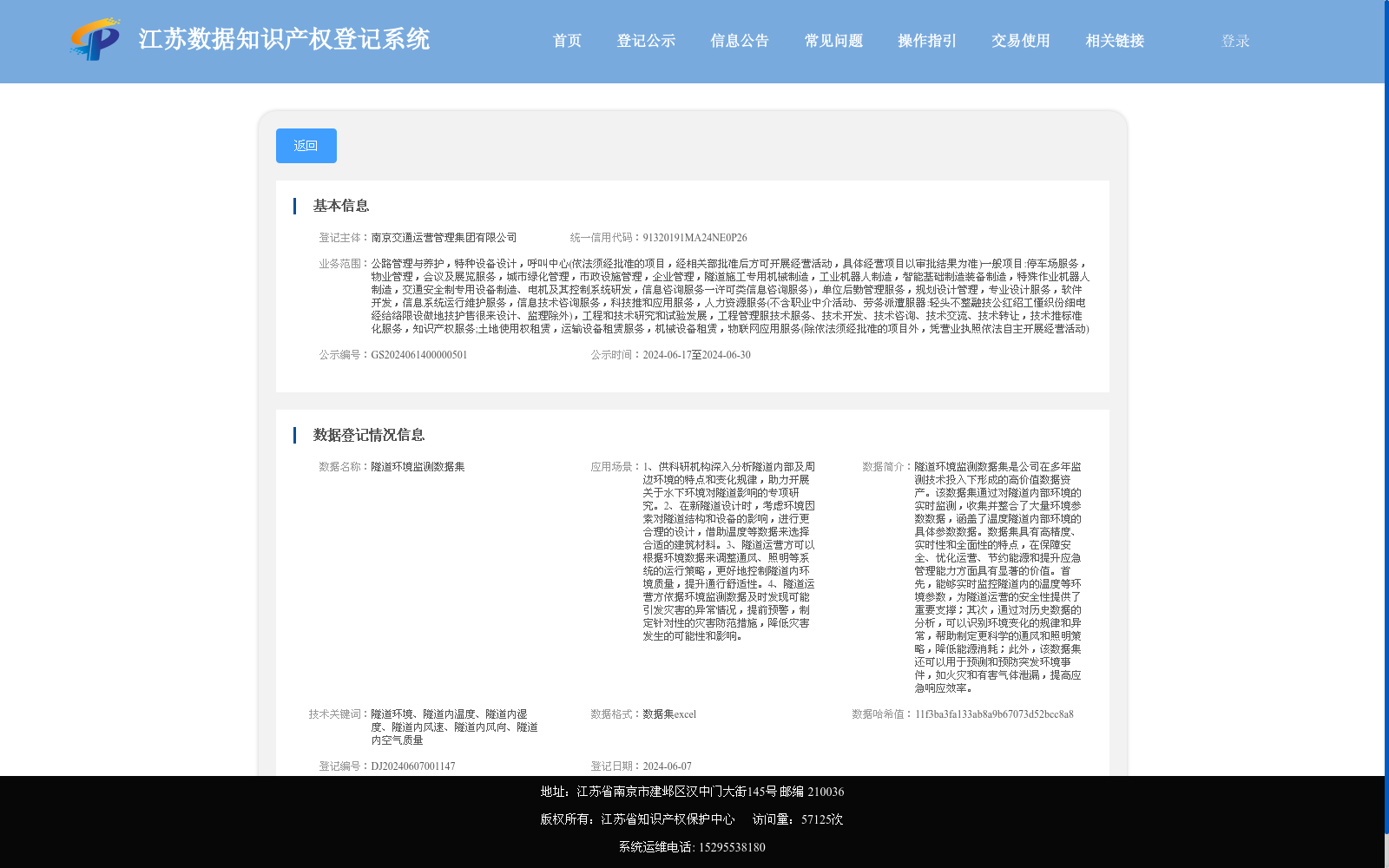This screenshot has height=868, width=1389.
Task: Open 交易使用 in navigation bar
Action: pos(1021,41)
